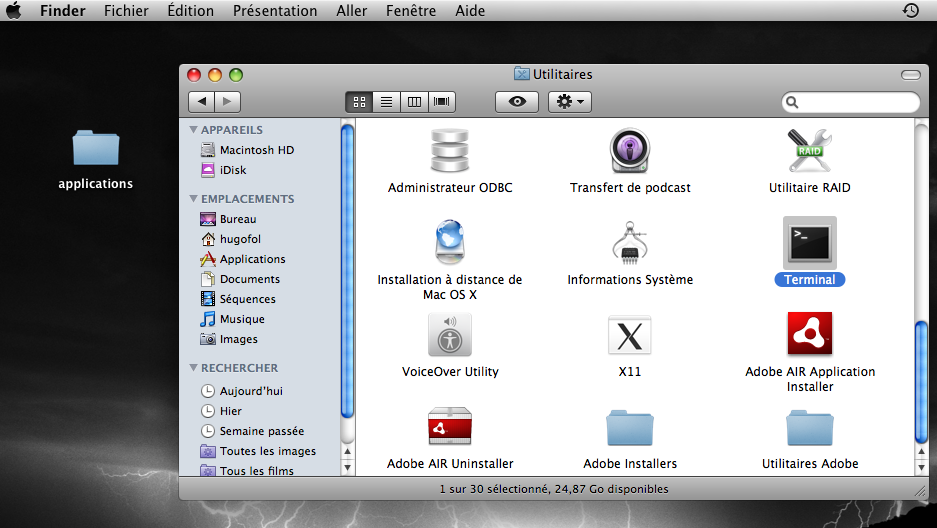
Task: Collapse the EMPLACEMENTS sidebar section
Action: (x=194, y=198)
